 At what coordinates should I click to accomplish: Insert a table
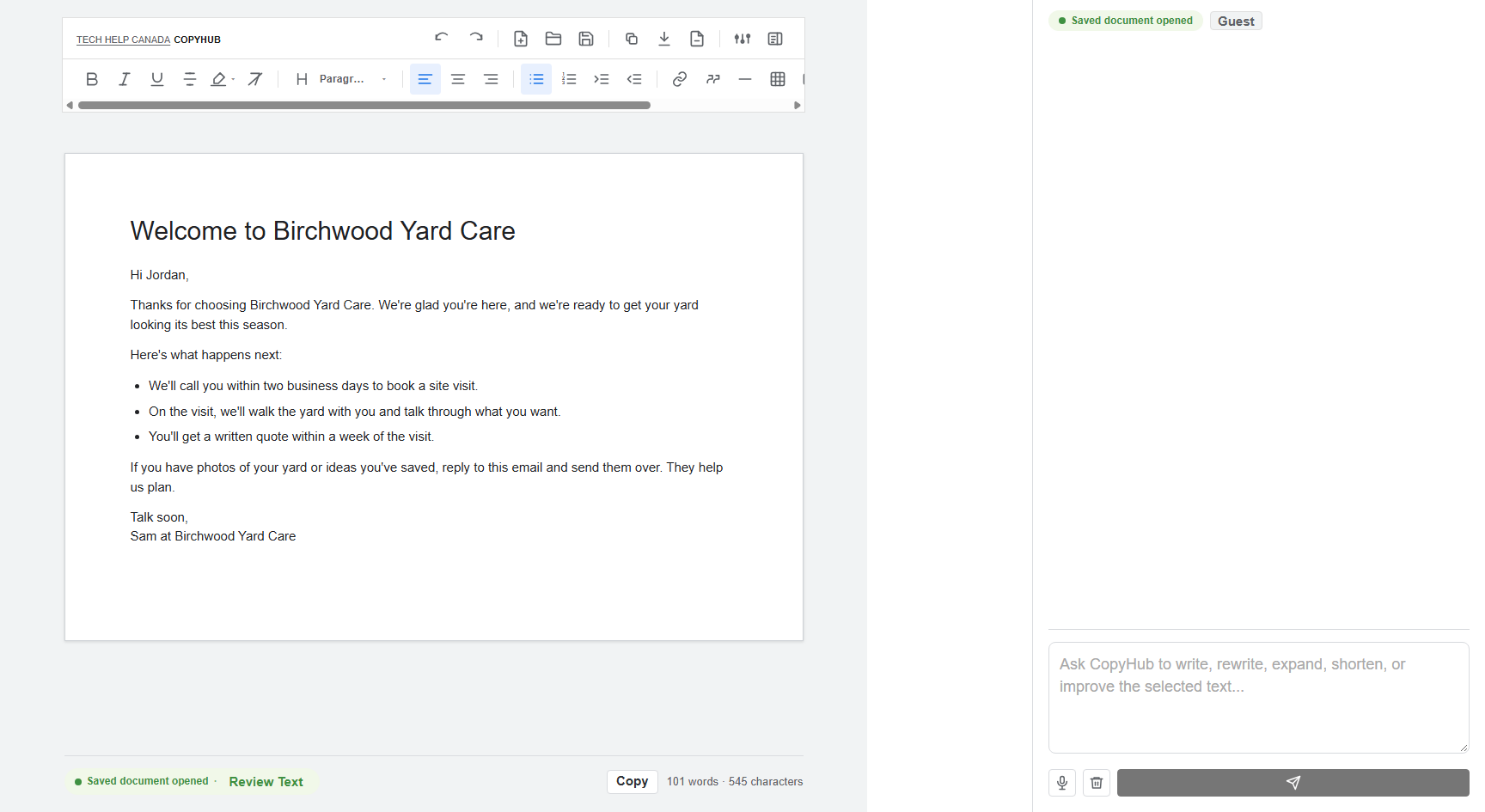coord(778,79)
